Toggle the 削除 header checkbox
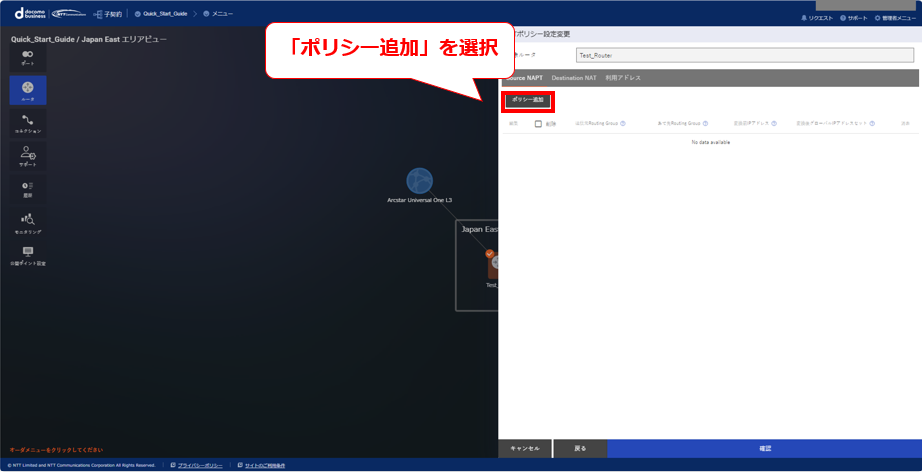Screen dimensions: 922x472 (538, 124)
